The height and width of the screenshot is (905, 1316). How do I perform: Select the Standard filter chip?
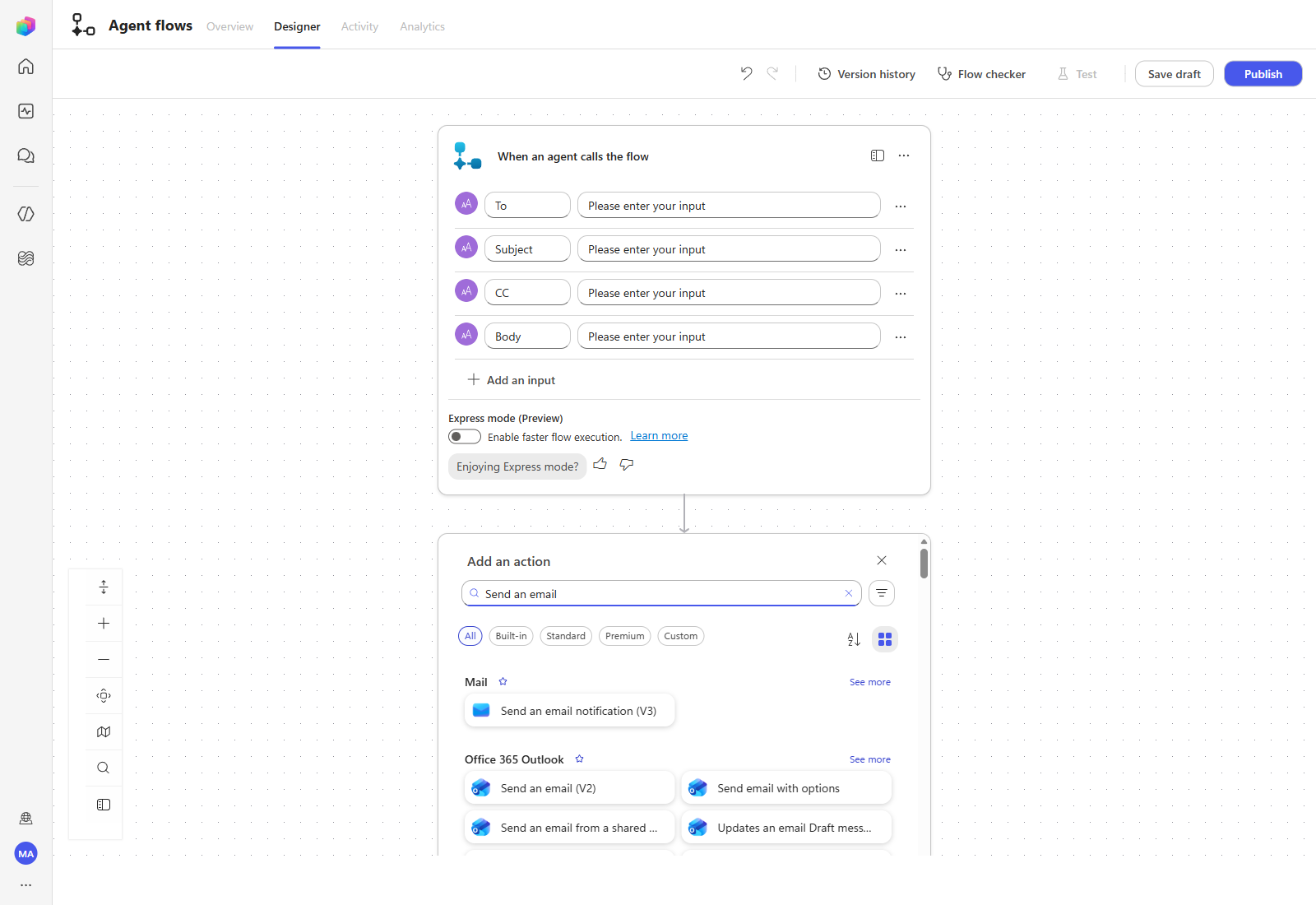pyautogui.click(x=566, y=636)
